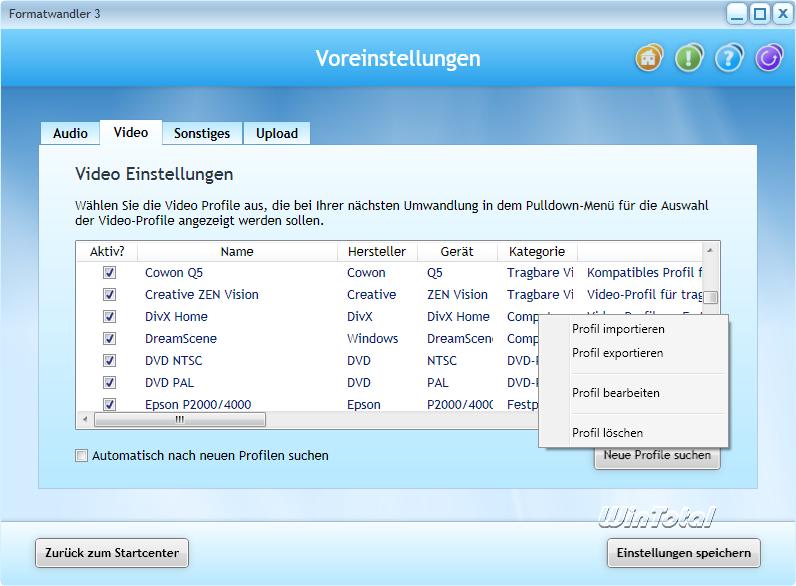796x586 pixels.
Task: Click the Windows manufacturer cell
Action: pyautogui.click(x=373, y=339)
